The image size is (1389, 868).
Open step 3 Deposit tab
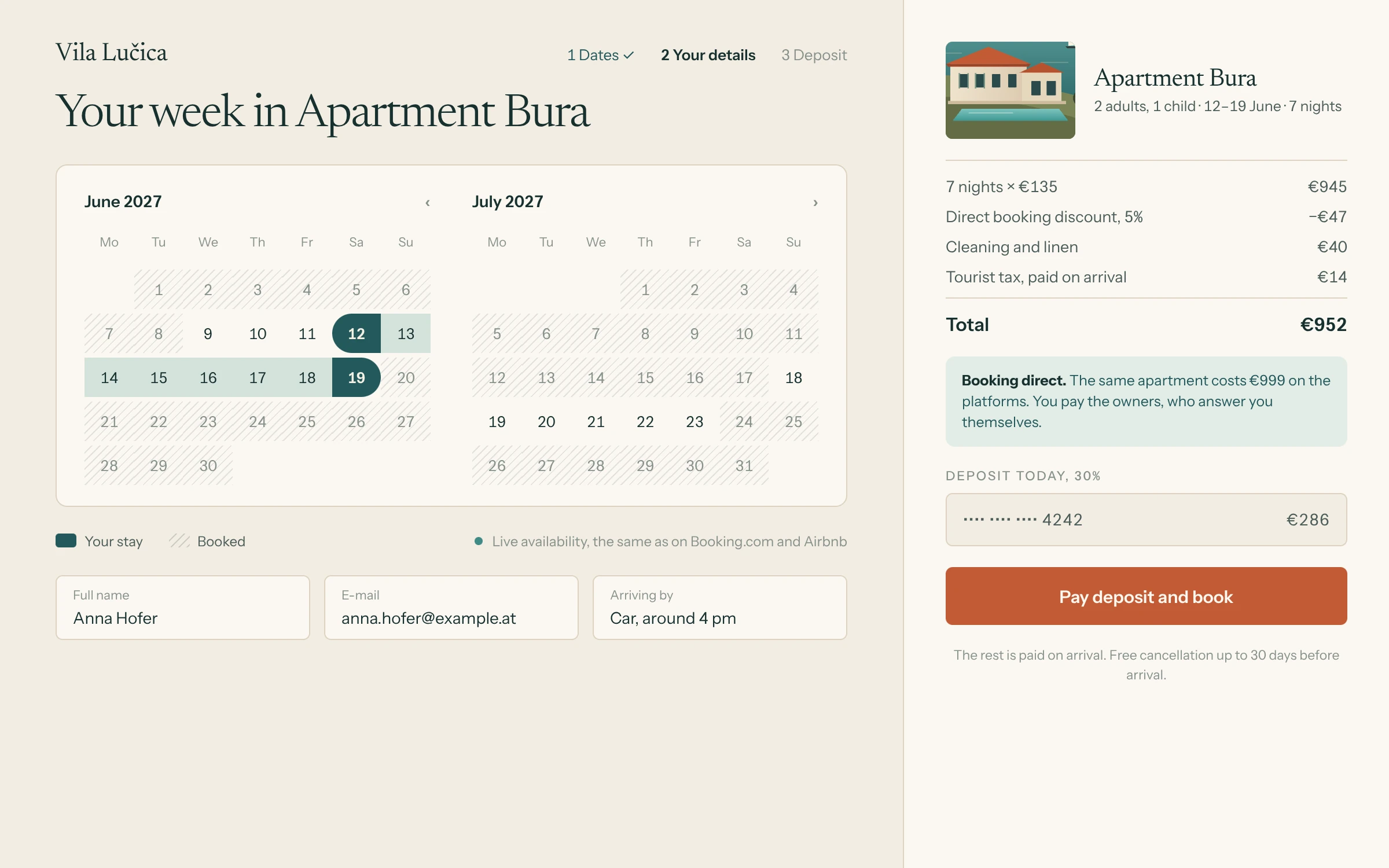pyautogui.click(x=814, y=55)
